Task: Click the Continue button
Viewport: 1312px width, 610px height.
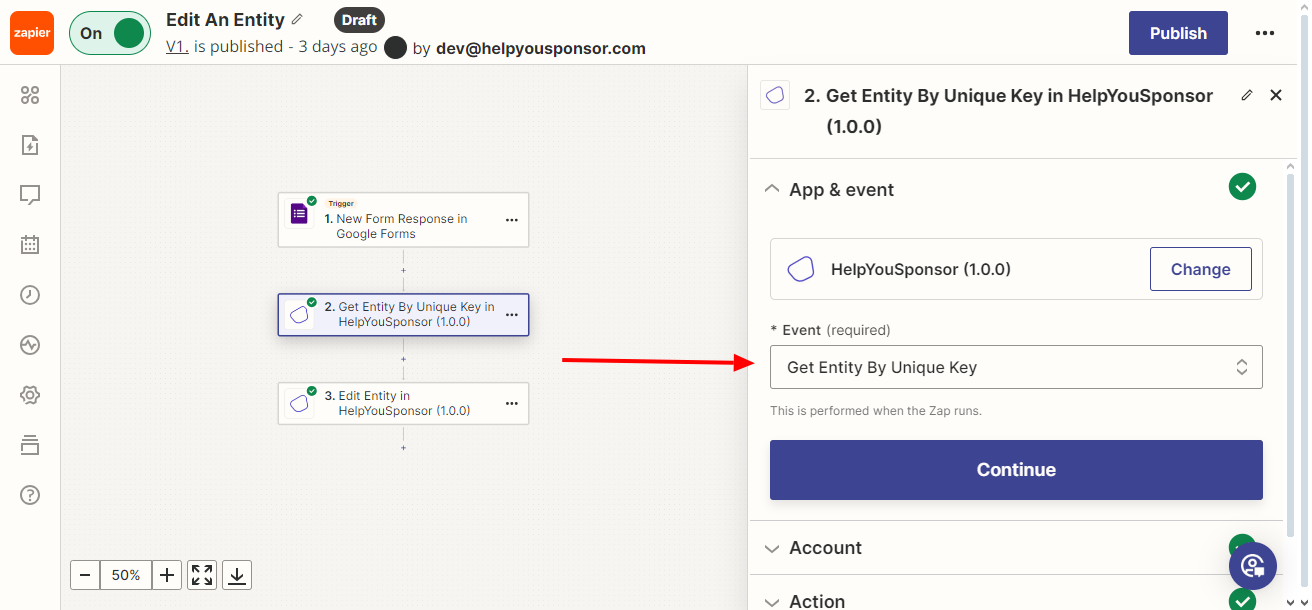Action: [1016, 470]
